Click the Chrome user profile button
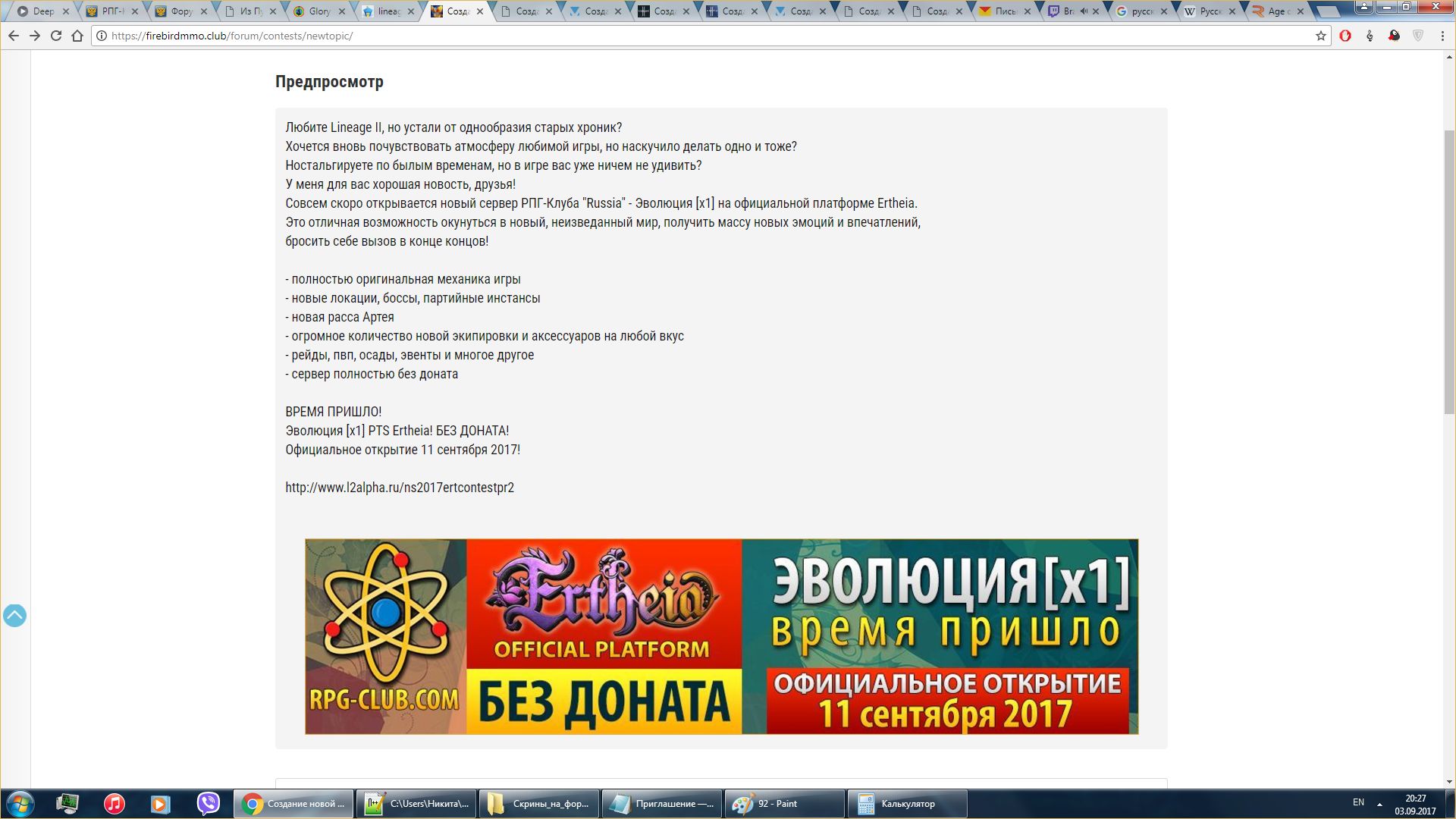 tap(1363, 6)
